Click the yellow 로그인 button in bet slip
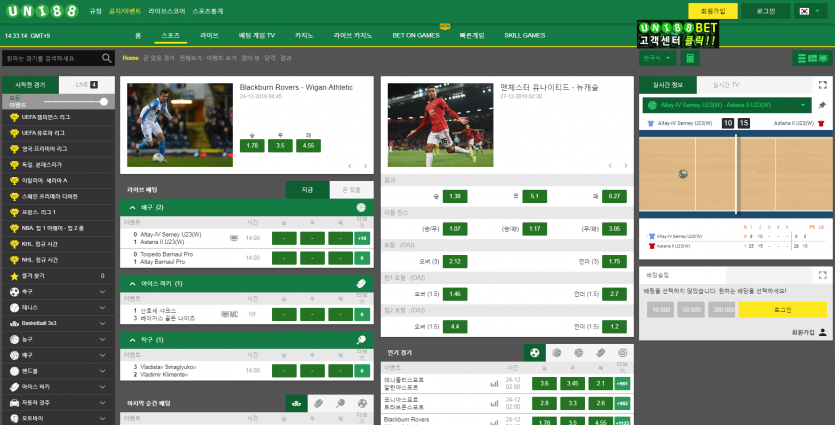 (782, 309)
